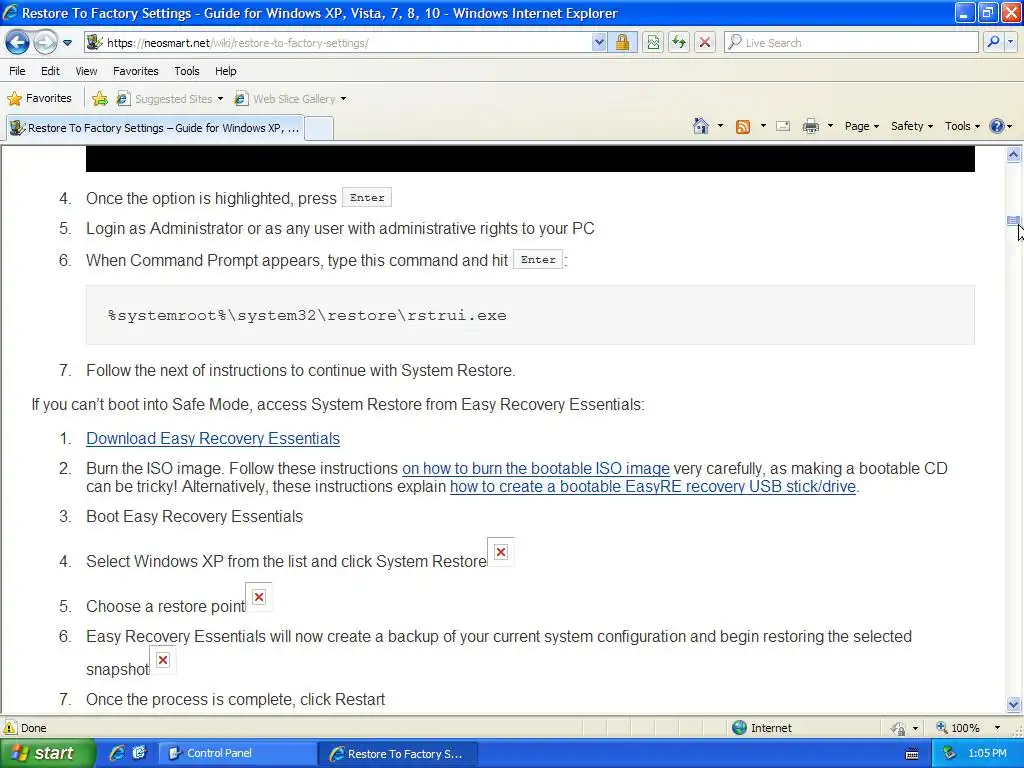This screenshot has height=768, width=1024.
Task: Click the Add to Favorites Bar icon
Action: pos(100,99)
